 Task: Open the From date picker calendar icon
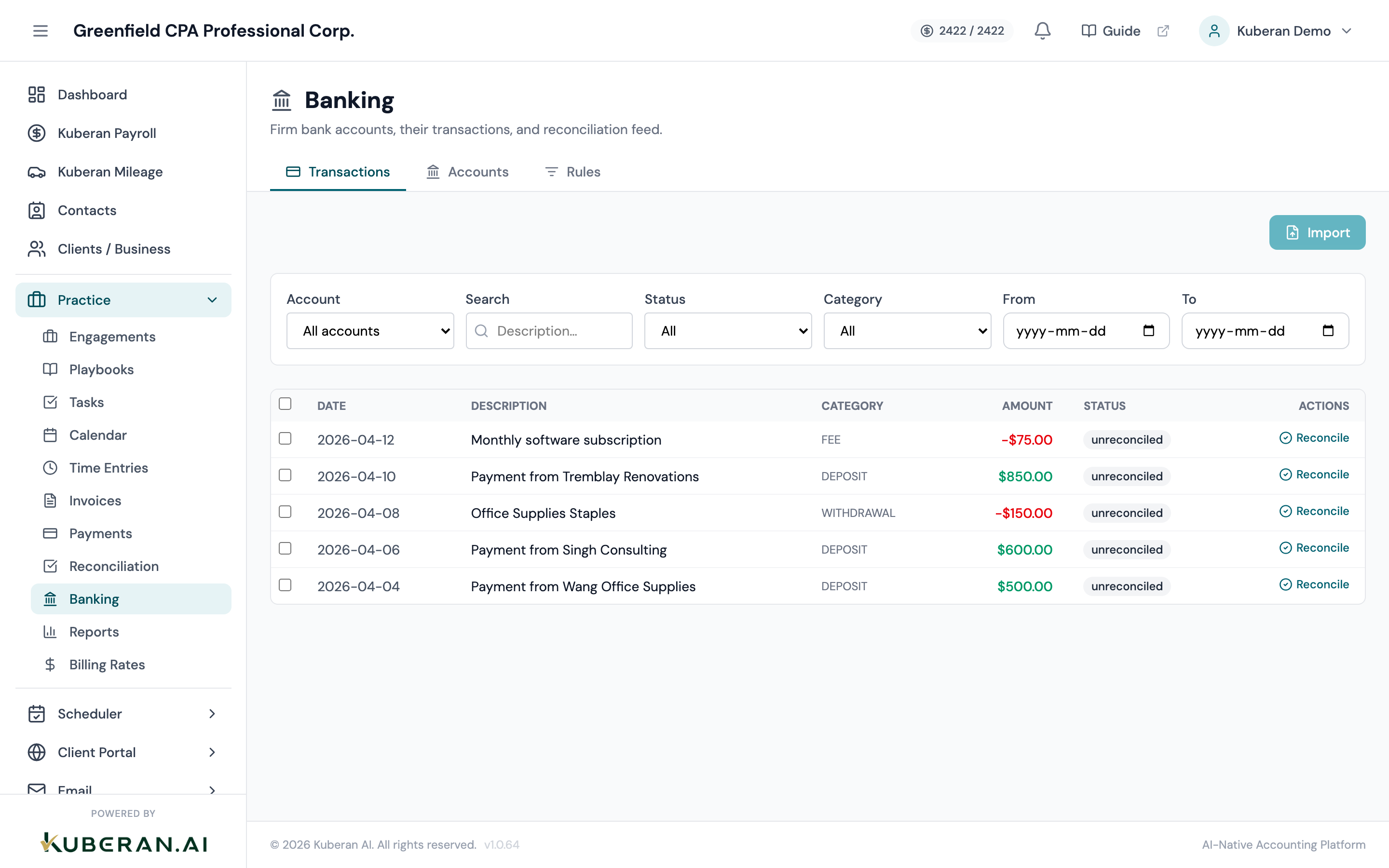(1148, 331)
